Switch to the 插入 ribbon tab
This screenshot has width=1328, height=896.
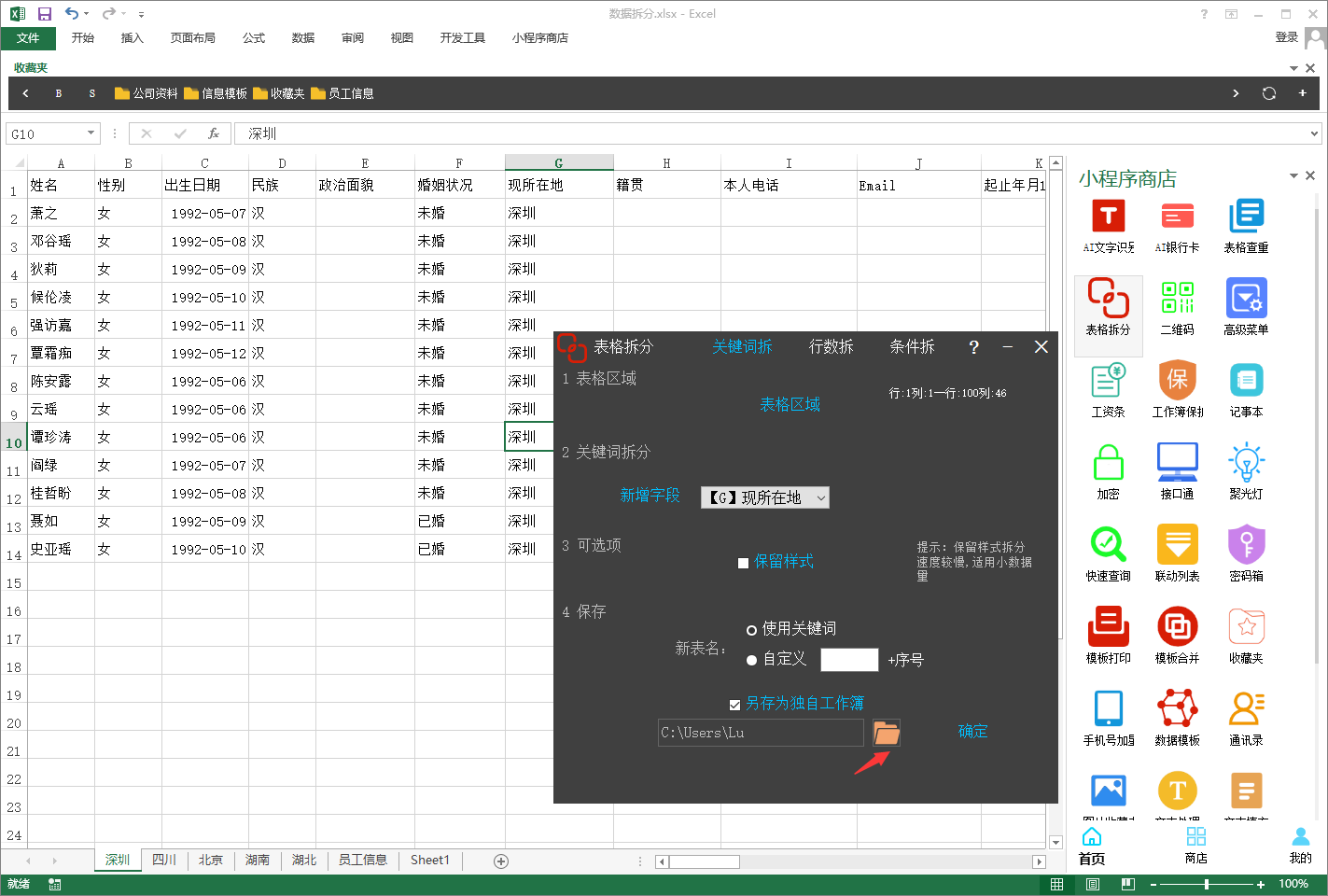133,38
